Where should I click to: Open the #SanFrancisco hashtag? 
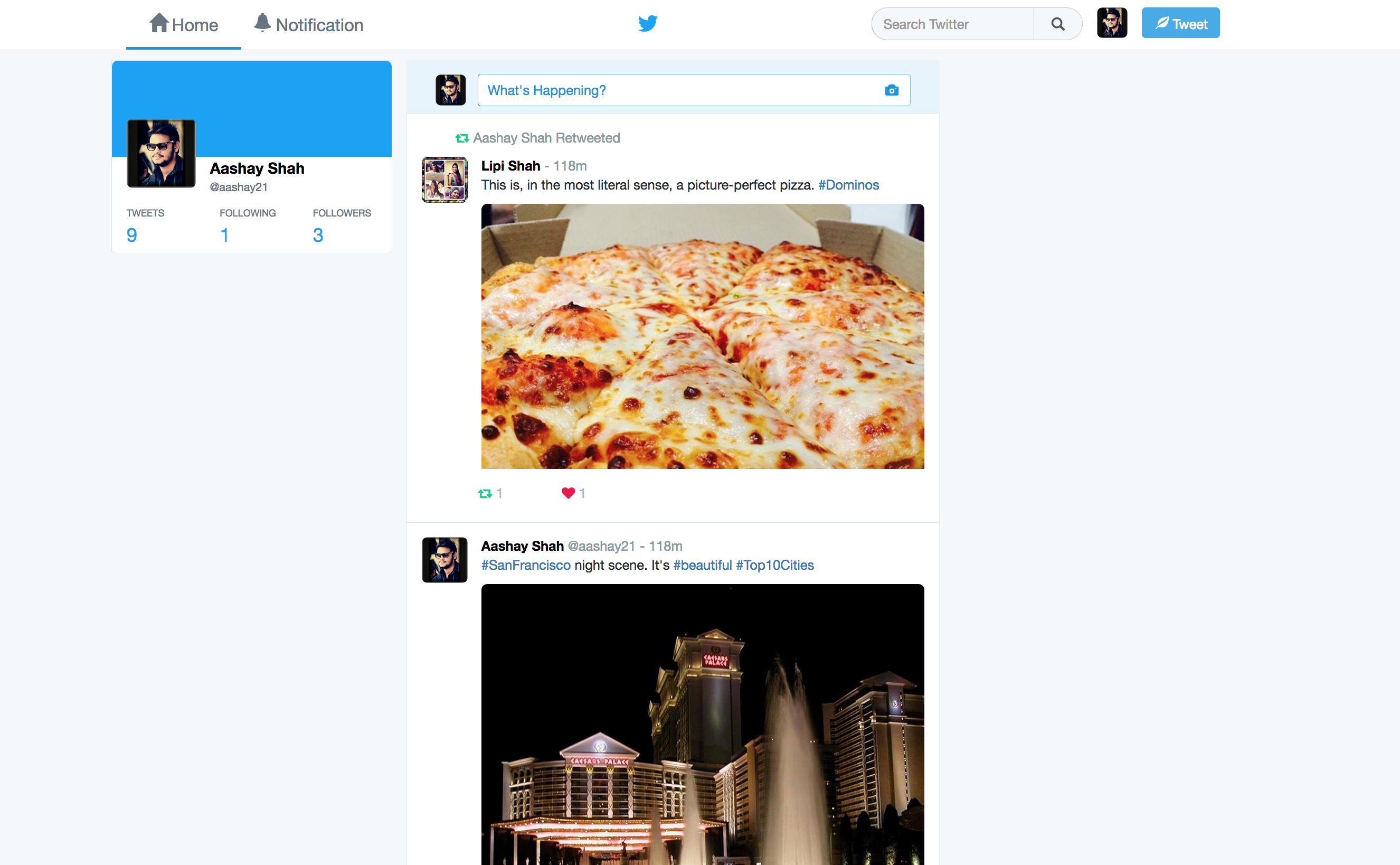526,565
